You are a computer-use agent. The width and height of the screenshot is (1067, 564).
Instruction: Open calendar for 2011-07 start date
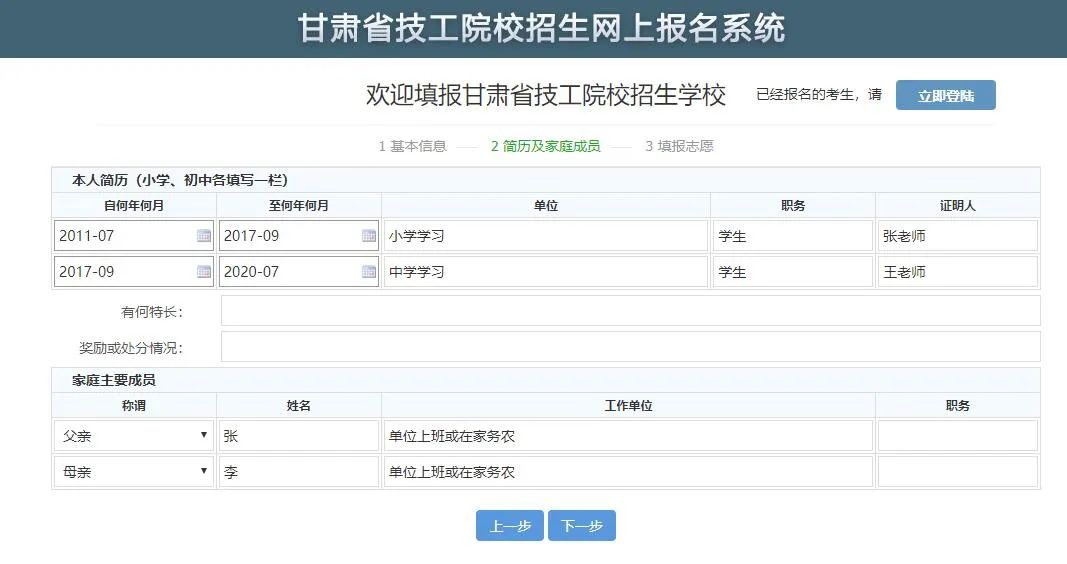(204, 236)
